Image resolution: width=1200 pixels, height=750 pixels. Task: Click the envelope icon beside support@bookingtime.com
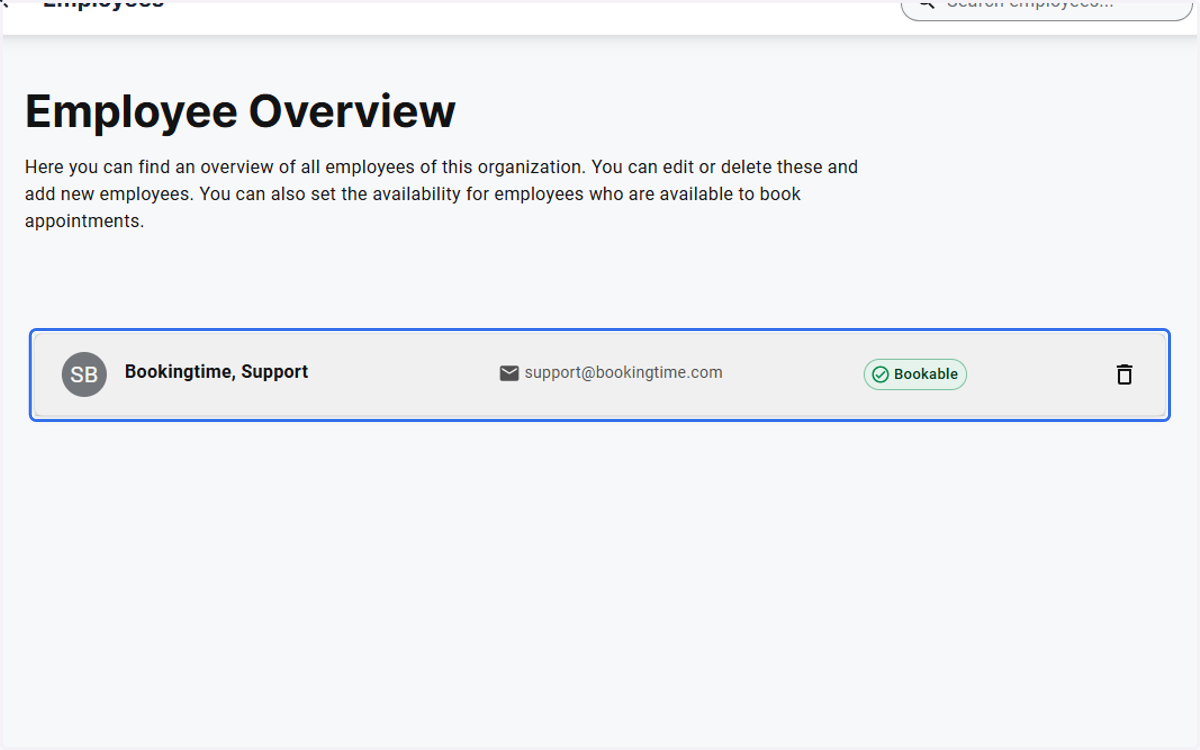click(x=509, y=373)
